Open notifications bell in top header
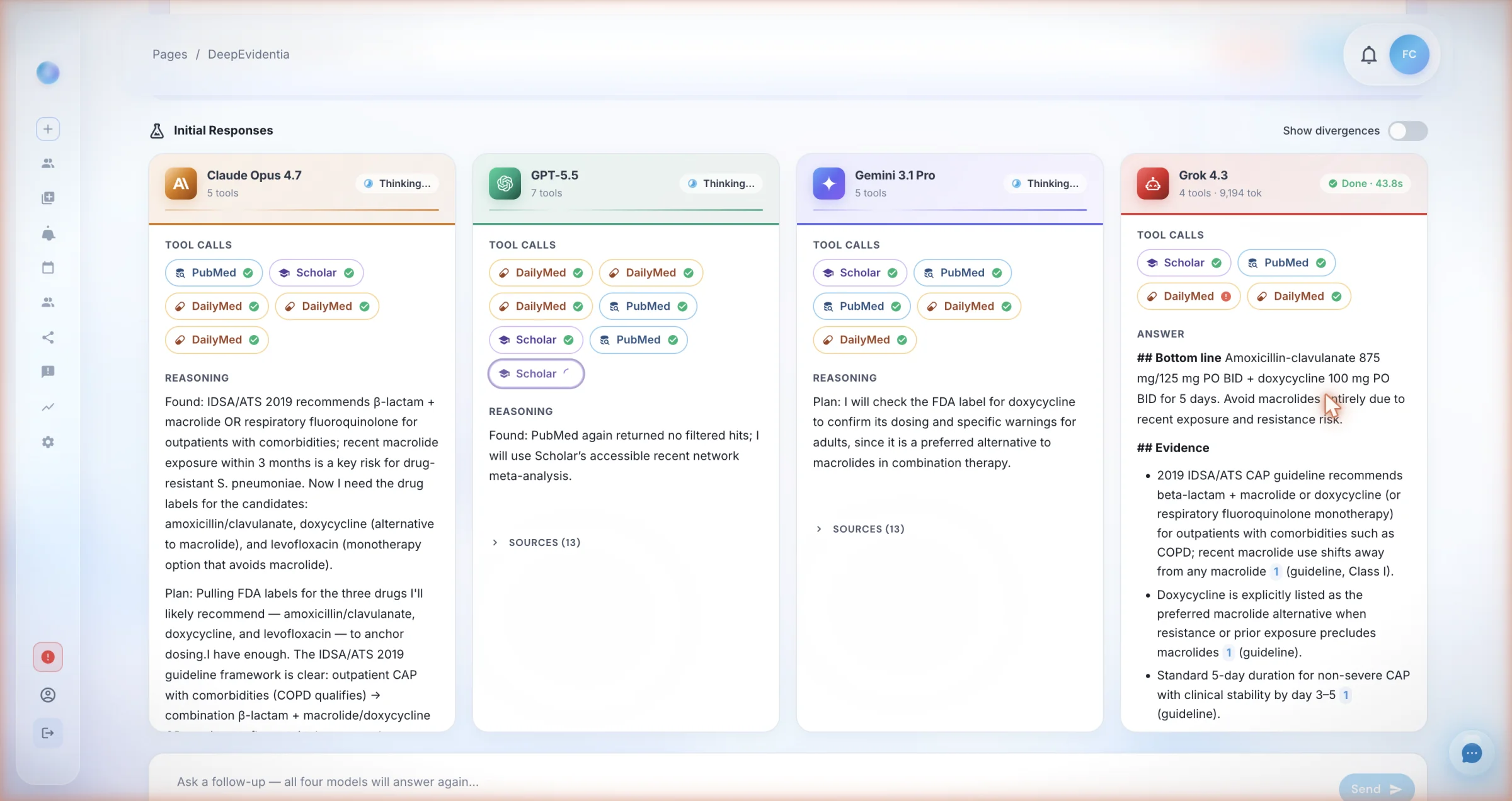The height and width of the screenshot is (801, 1512). (1368, 55)
